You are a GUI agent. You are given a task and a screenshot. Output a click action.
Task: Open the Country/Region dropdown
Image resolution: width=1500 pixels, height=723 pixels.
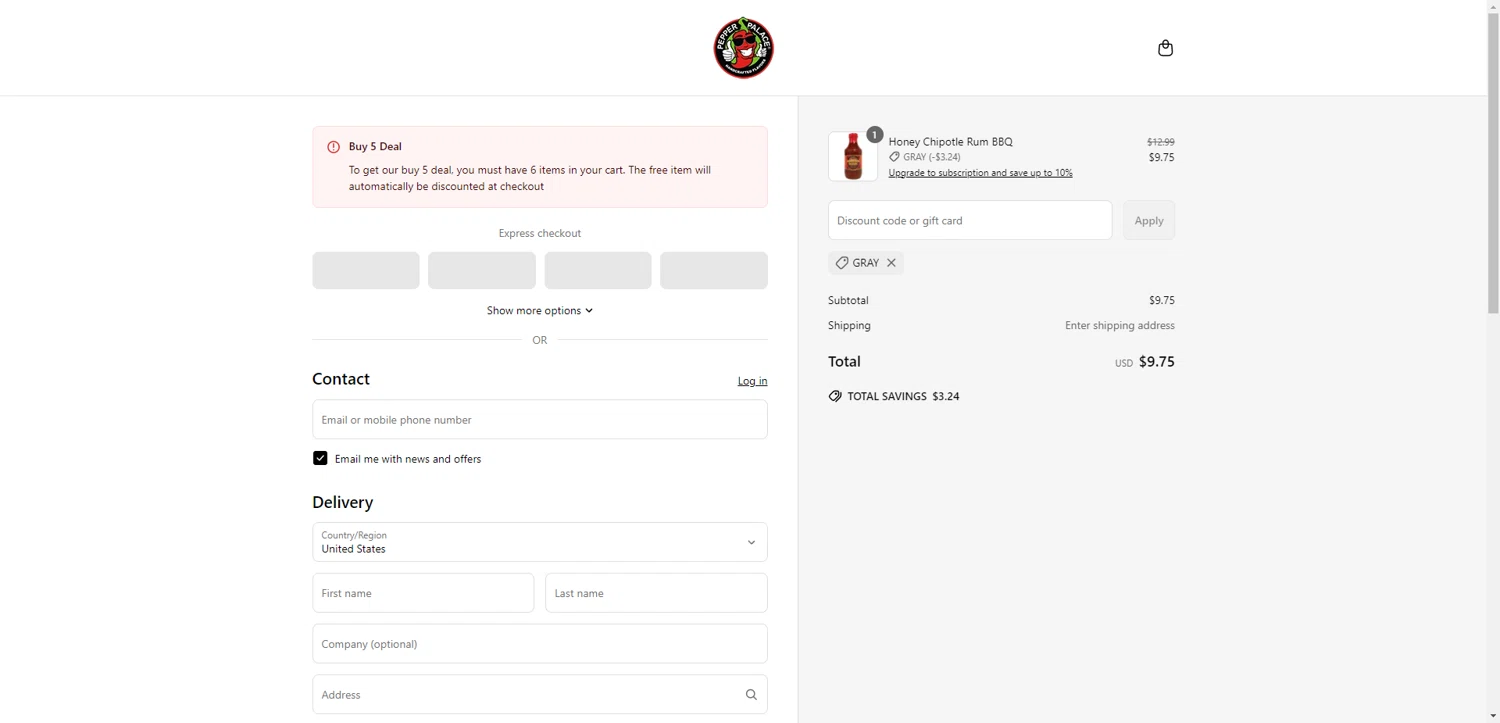click(540, 542)
